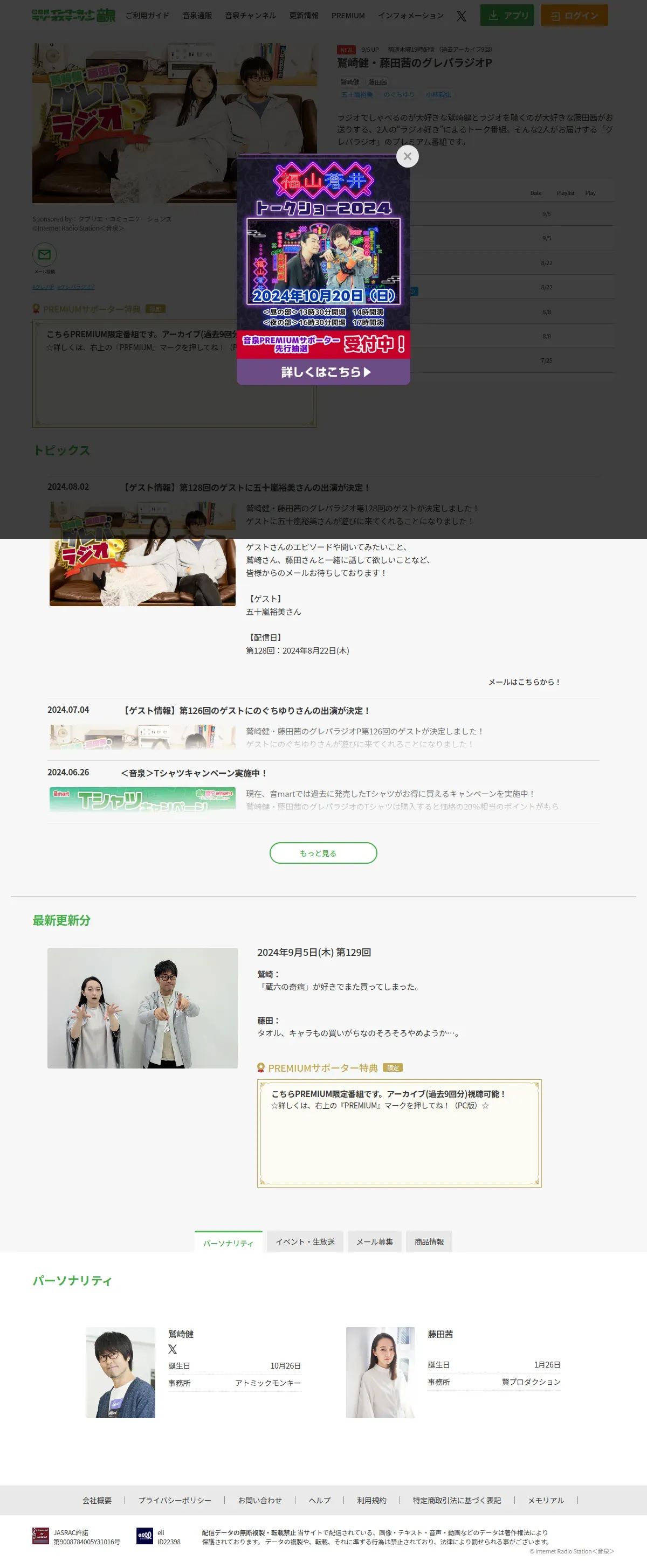The image size is (647, 1568).
Task: Expand the 第126回 のぐちゆり guest topic
Action: (246, 710)
